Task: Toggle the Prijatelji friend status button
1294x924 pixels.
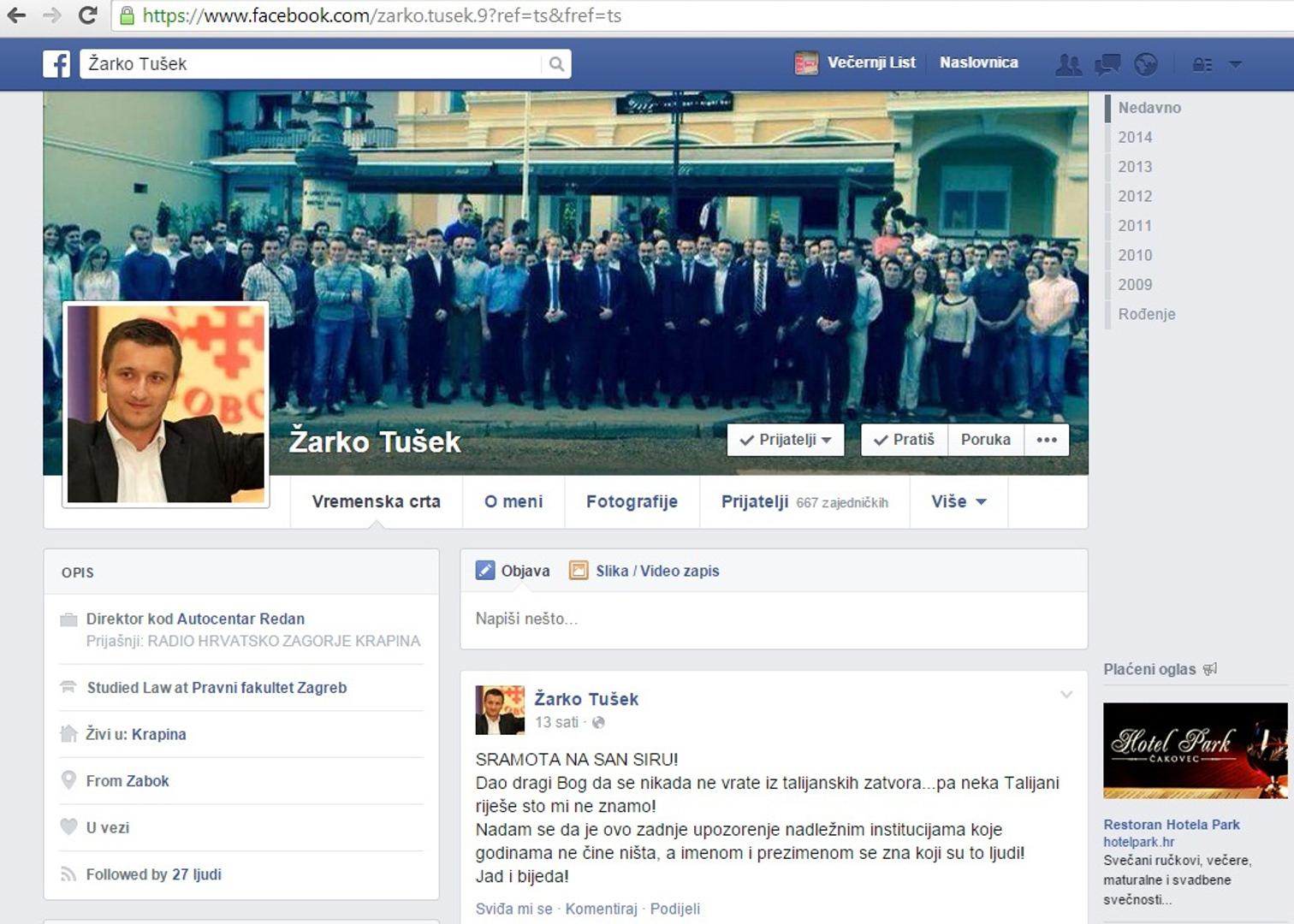Action: [x=785, y=440]
